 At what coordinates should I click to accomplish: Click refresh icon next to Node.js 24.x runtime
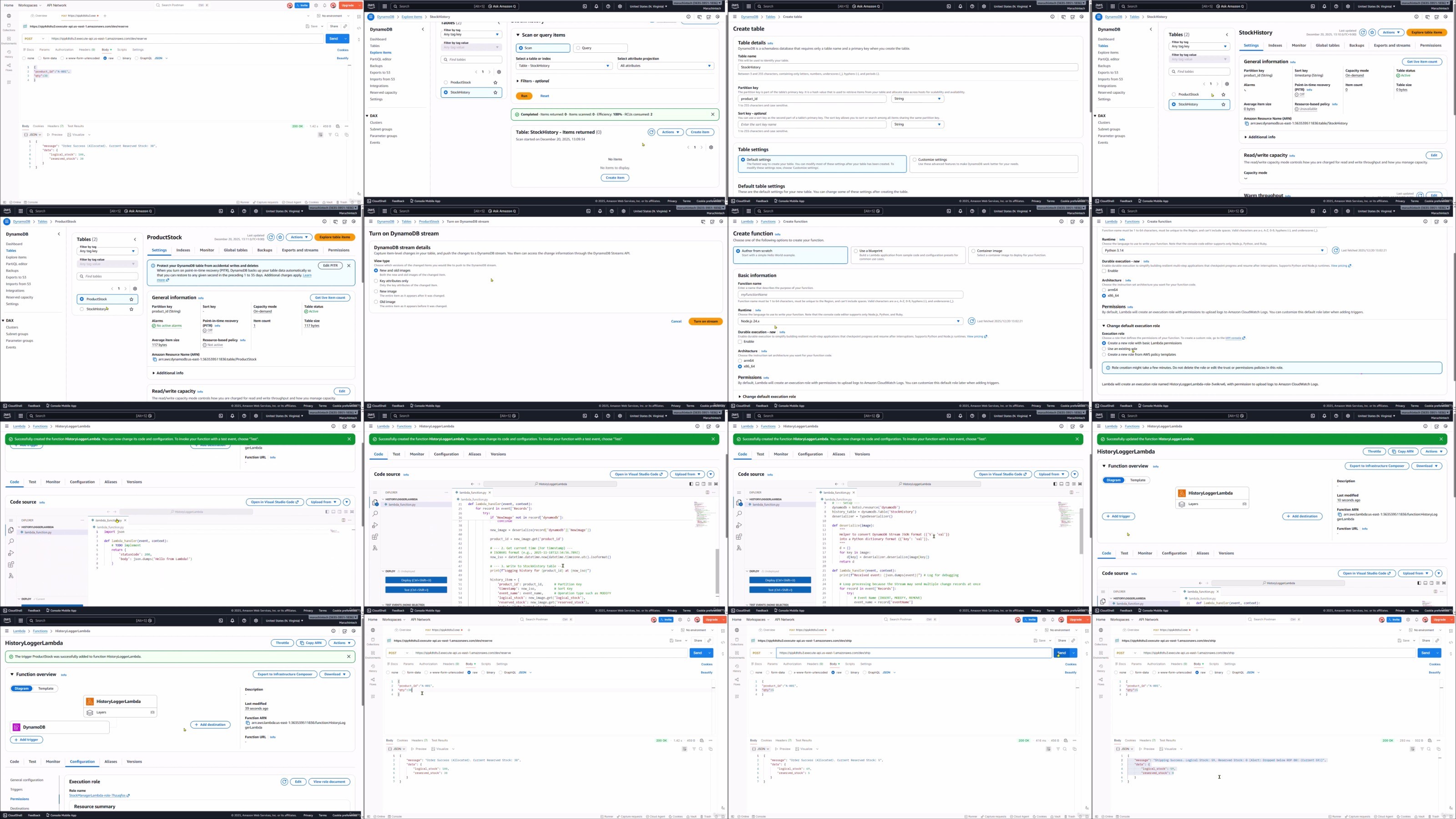[971, 321]
